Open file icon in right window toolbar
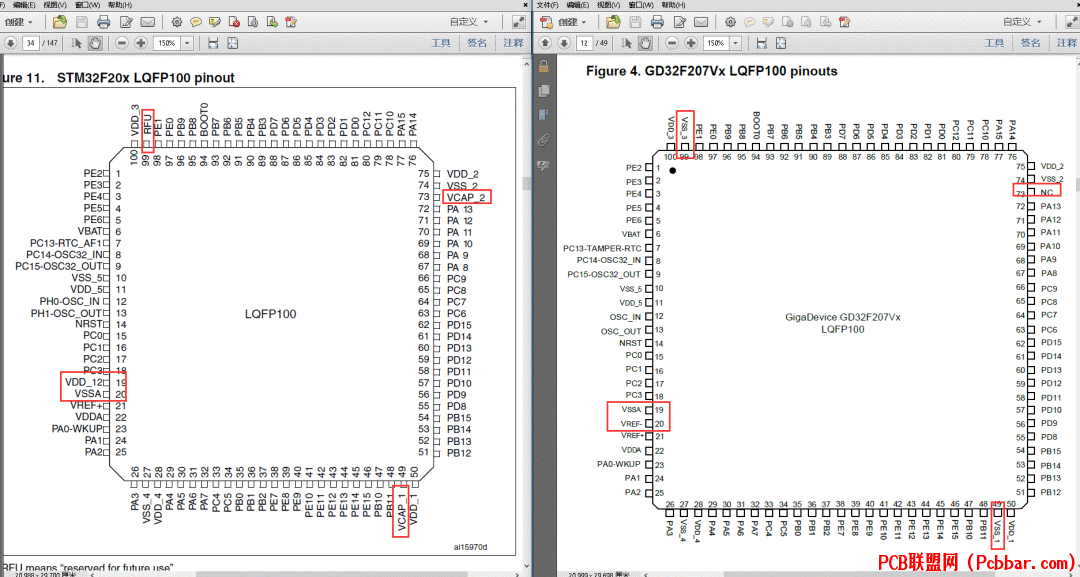This screenshot has height=577, width=1080. [x=614, y=22]
